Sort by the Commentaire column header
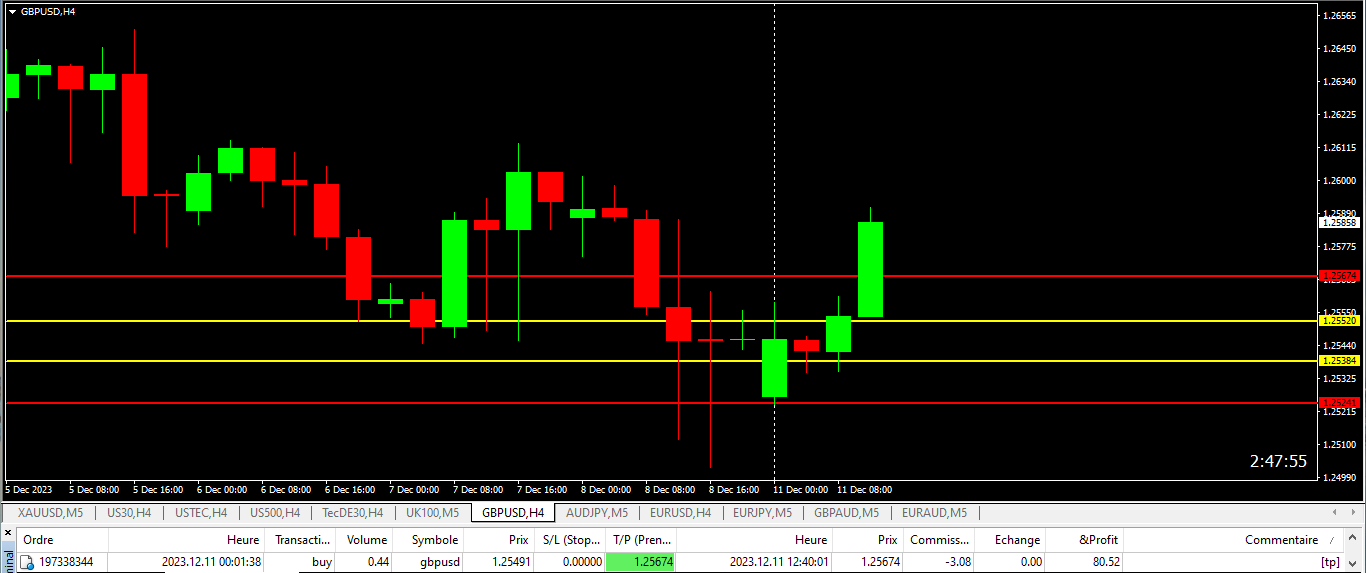Viewport: 1366px width, 573px height. point(1280,540)
